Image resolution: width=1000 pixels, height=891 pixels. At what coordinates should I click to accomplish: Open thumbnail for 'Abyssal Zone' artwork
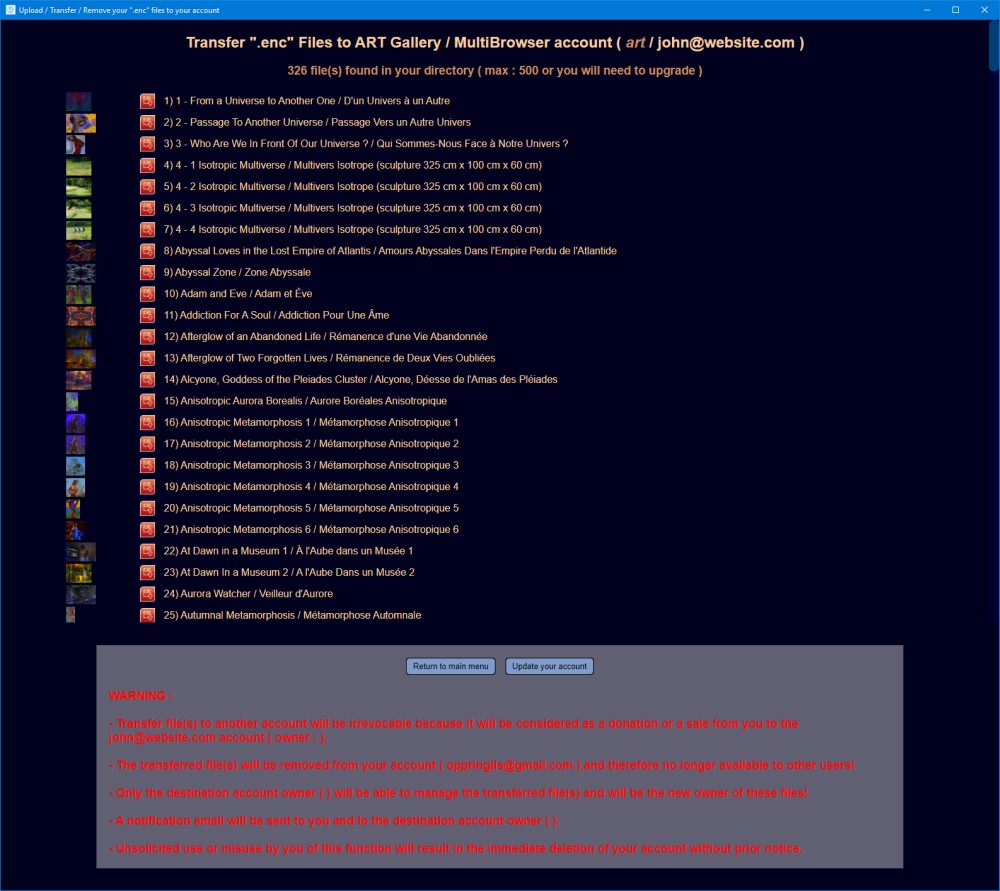click(81, 273)
